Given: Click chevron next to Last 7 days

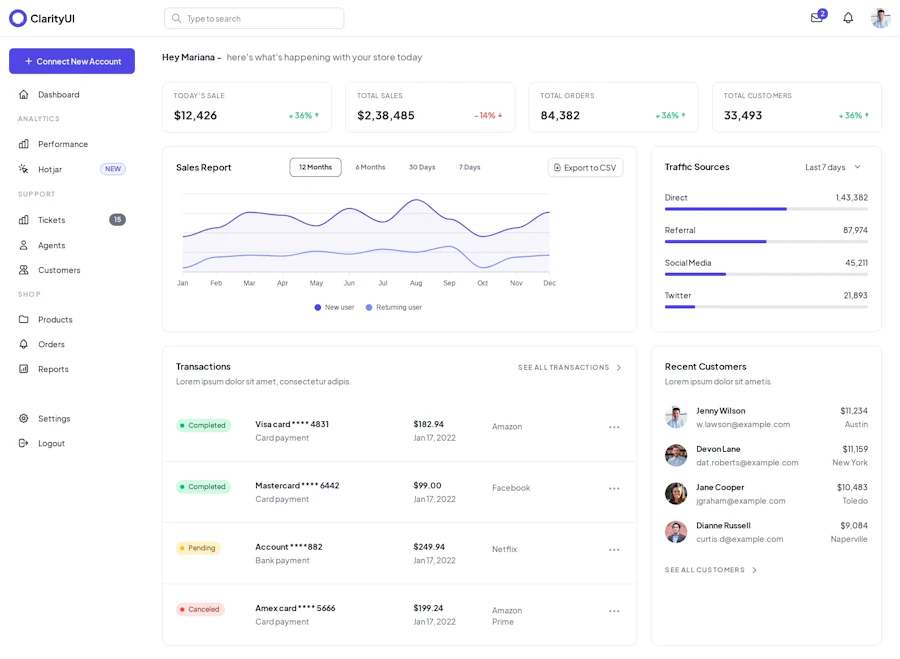Looking at the screenshot, I should pos(858,167).
